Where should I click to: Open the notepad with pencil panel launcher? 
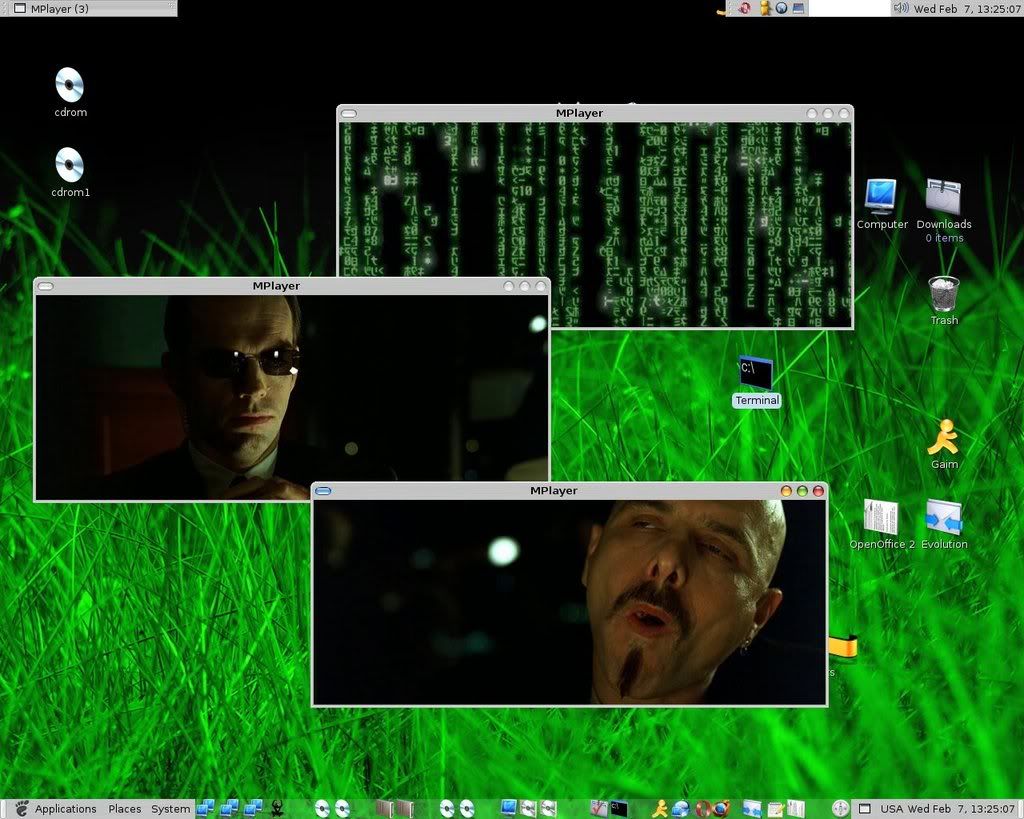(x=775, y=809)
